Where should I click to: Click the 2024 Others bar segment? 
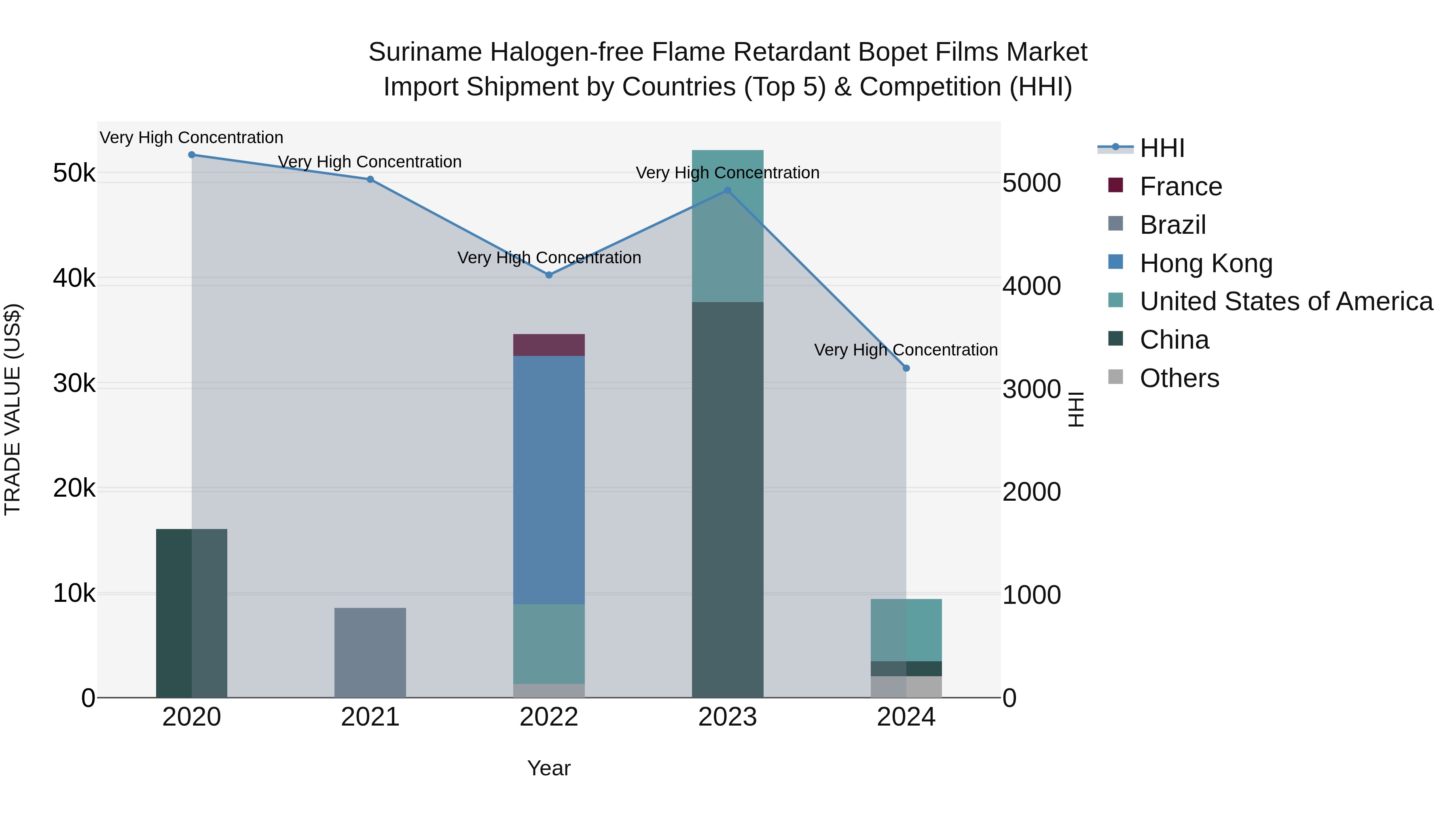click(906, 687)
